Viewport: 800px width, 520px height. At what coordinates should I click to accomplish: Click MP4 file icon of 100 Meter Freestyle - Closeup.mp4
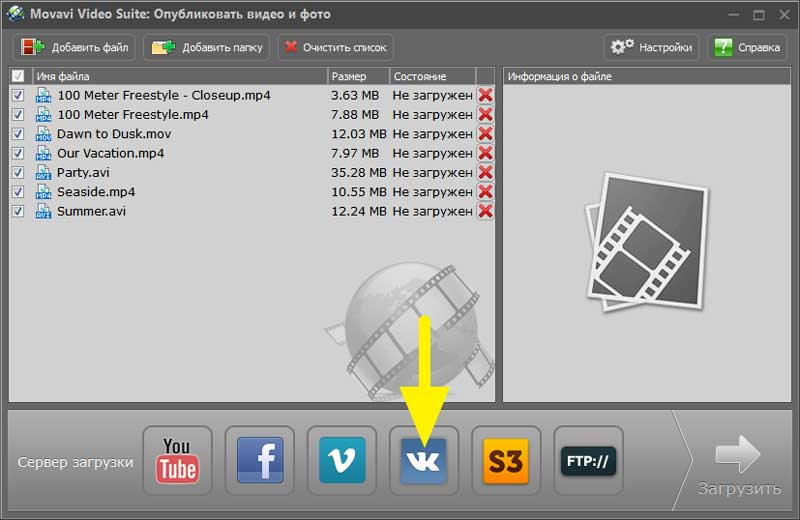pyautogui.click(x=43, y=95)
